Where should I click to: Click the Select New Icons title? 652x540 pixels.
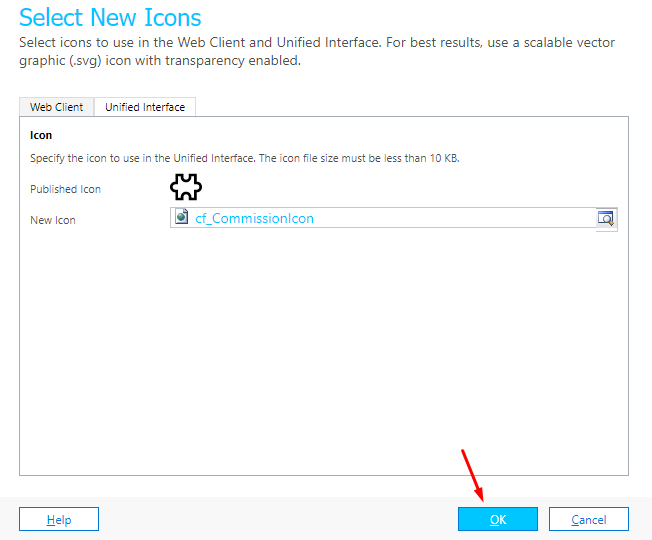coord(110,17)
